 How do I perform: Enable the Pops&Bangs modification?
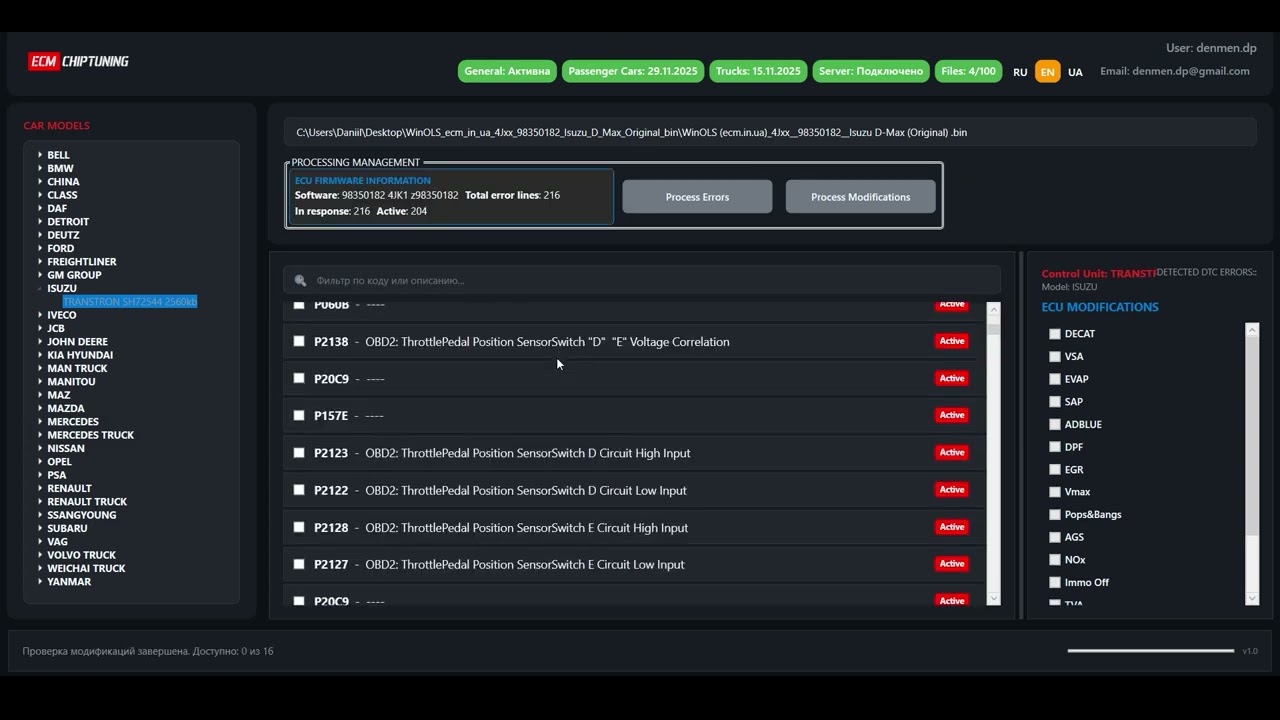click(1055, 514)
